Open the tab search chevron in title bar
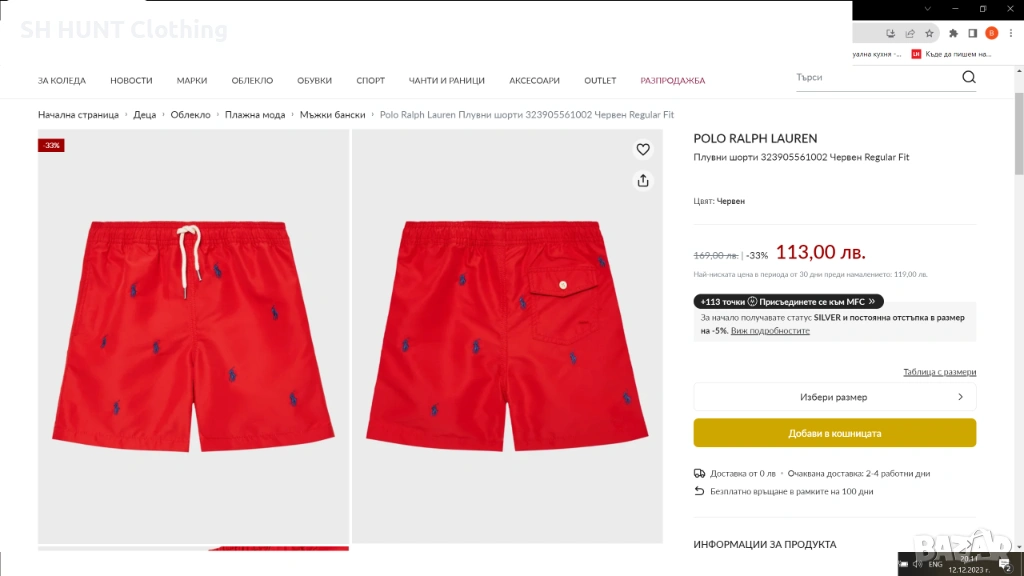1024x576 pixels. [x=927, y=9]
